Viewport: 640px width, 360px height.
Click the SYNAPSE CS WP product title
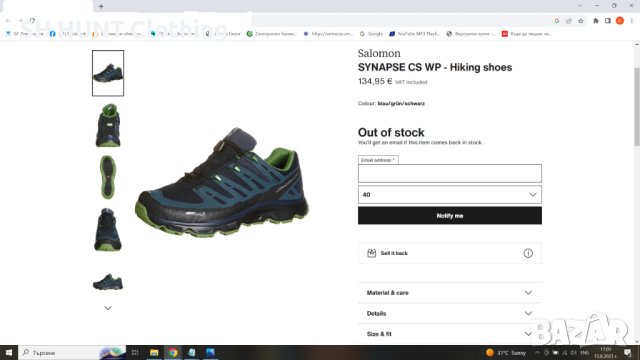click(435, 67)
